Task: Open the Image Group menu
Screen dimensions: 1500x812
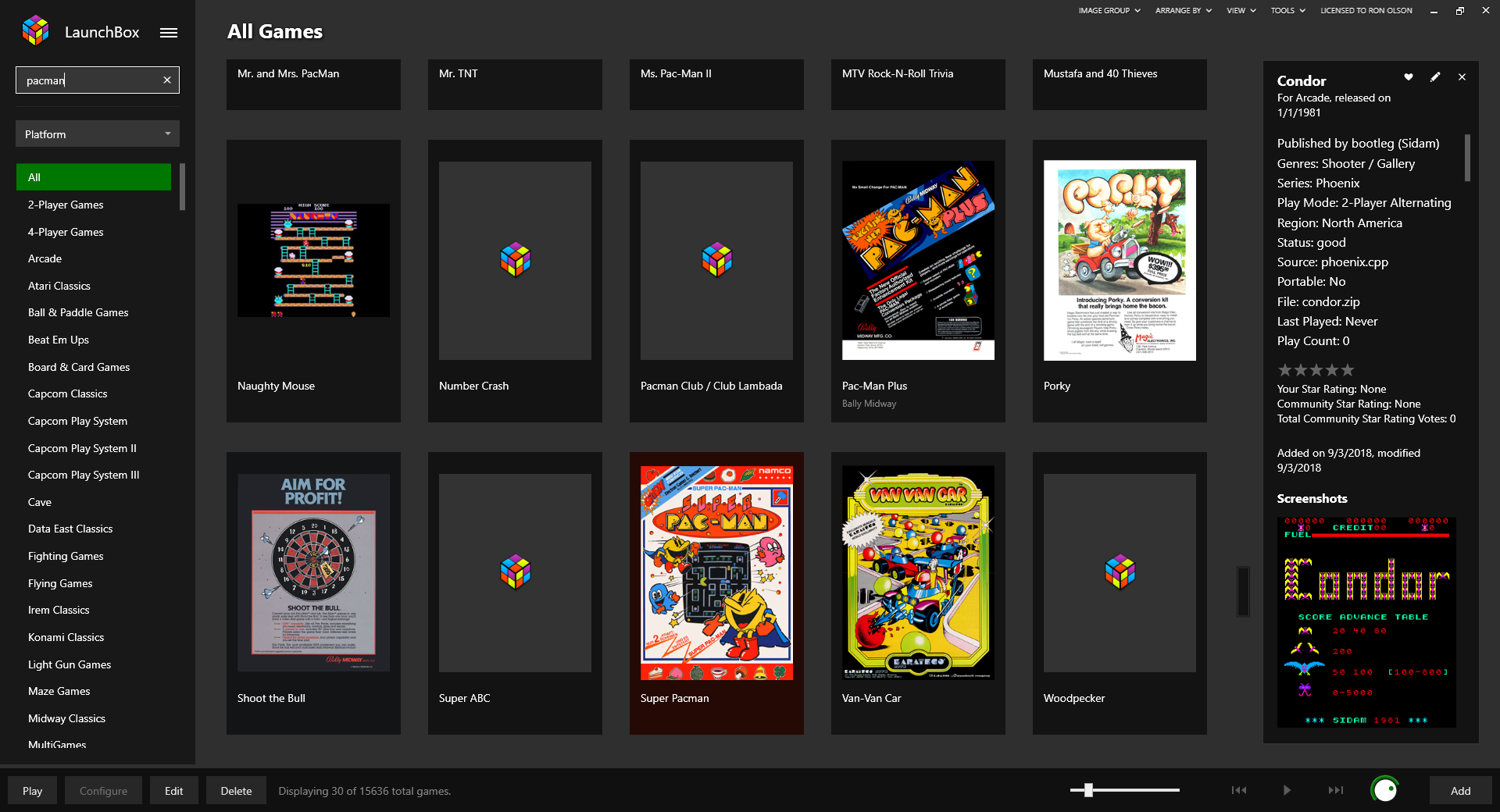Action: [x=1109, y=11]
